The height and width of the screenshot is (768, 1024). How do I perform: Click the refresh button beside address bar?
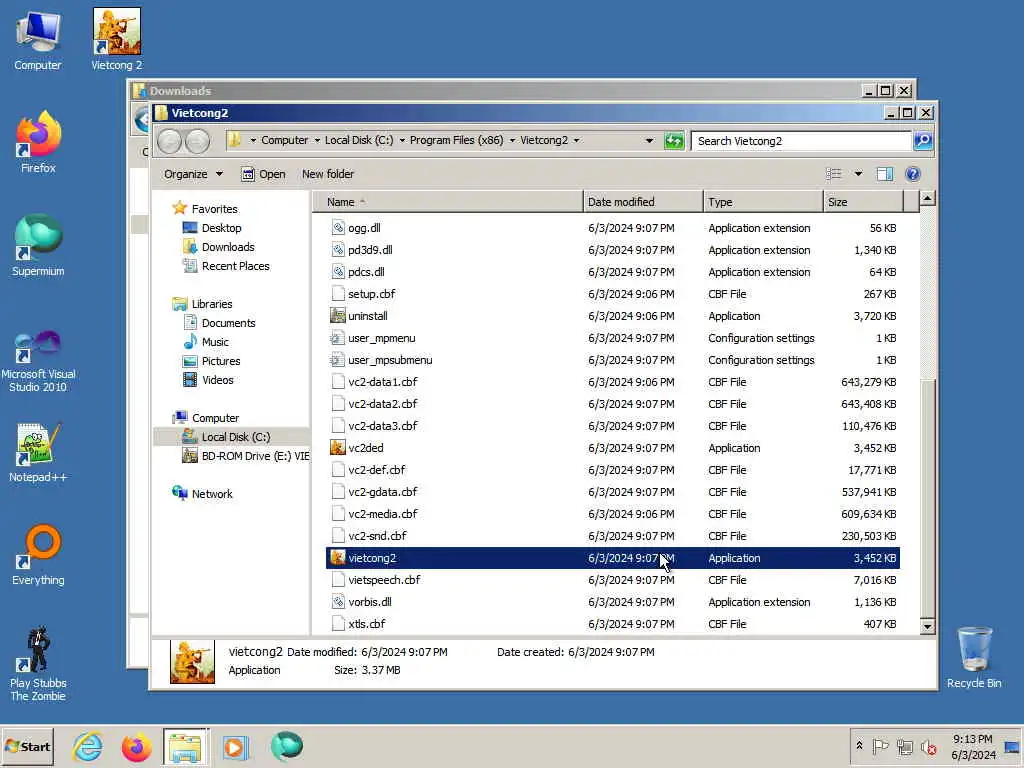click(x=673, y=140)
